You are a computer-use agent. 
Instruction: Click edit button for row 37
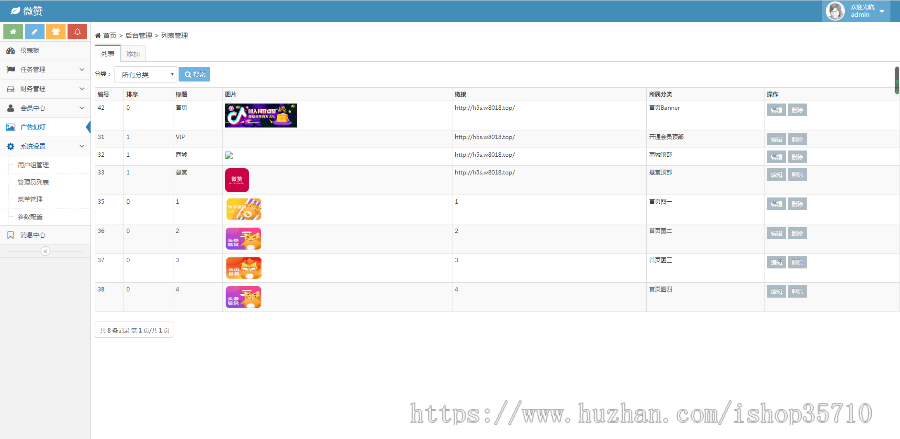pyautogui.click(x=776, y=262)
